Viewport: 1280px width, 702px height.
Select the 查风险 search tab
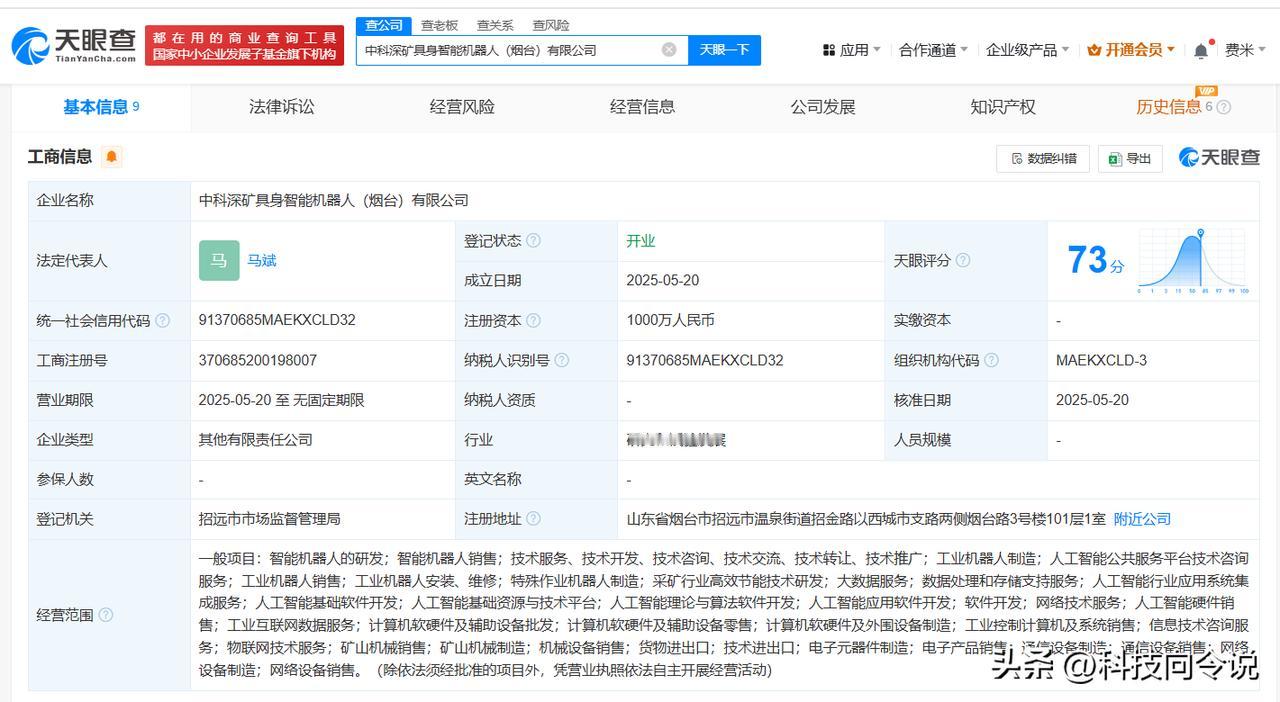click(551, 25)
